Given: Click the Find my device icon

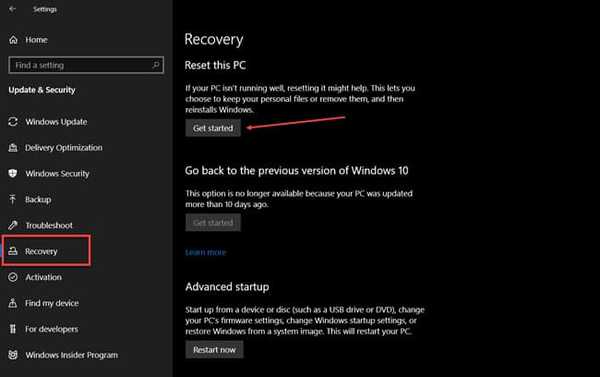Looking at the screenshot, I should pos(13,303).
